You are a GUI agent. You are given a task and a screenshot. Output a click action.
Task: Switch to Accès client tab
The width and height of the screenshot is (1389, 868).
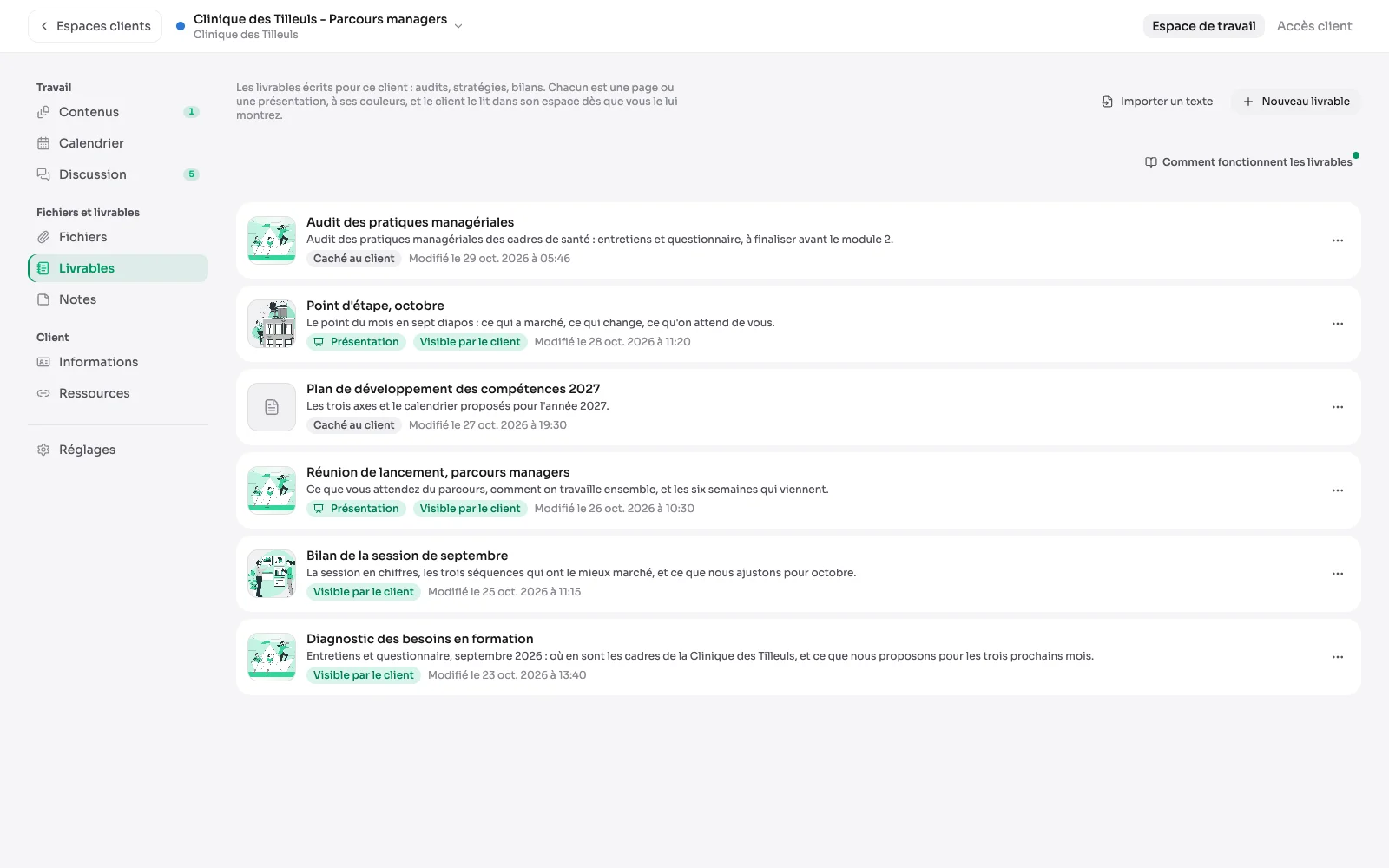1314,26
